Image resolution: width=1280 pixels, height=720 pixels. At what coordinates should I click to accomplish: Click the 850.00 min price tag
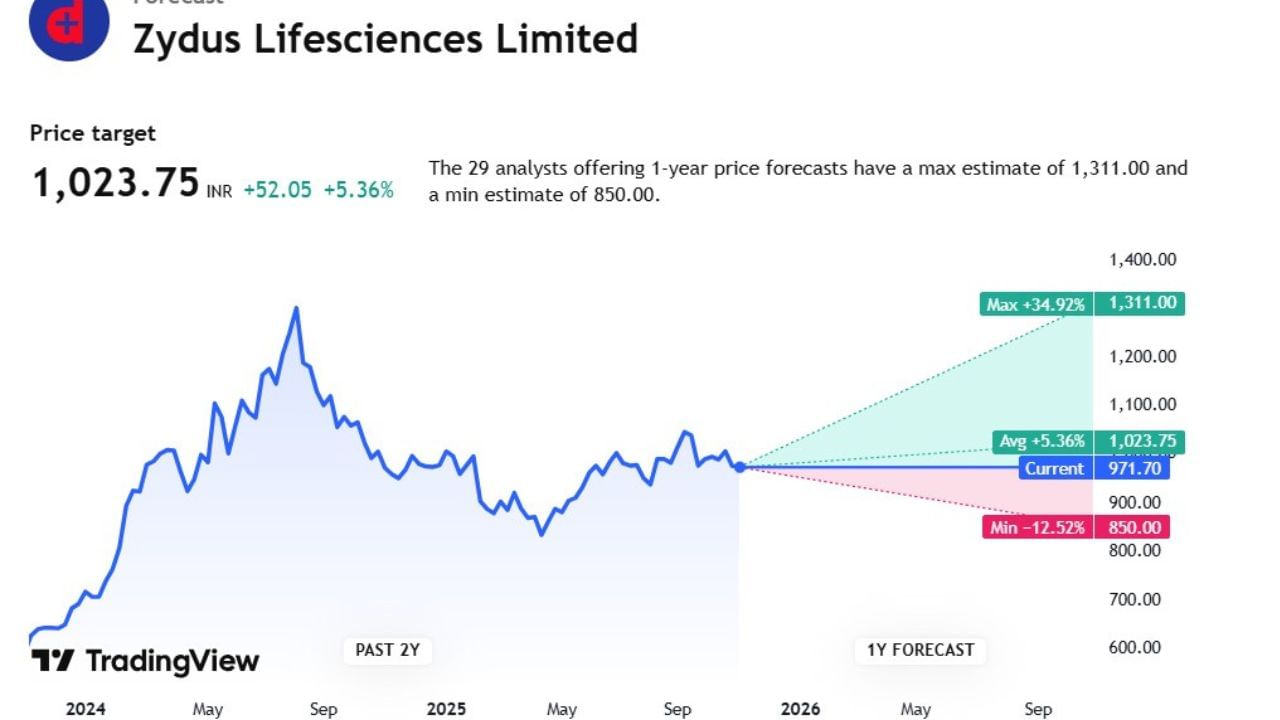coord(1132,527)
